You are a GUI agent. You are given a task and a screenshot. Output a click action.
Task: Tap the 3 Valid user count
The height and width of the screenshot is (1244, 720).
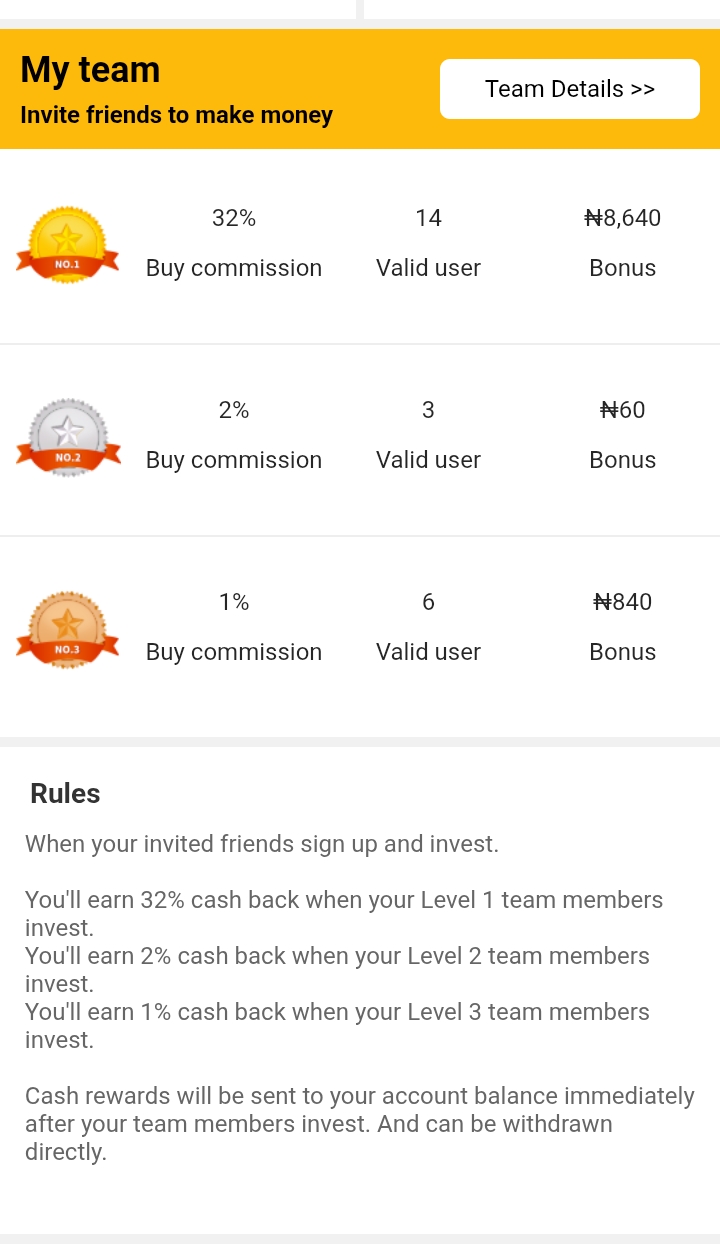tap(428, 410)
